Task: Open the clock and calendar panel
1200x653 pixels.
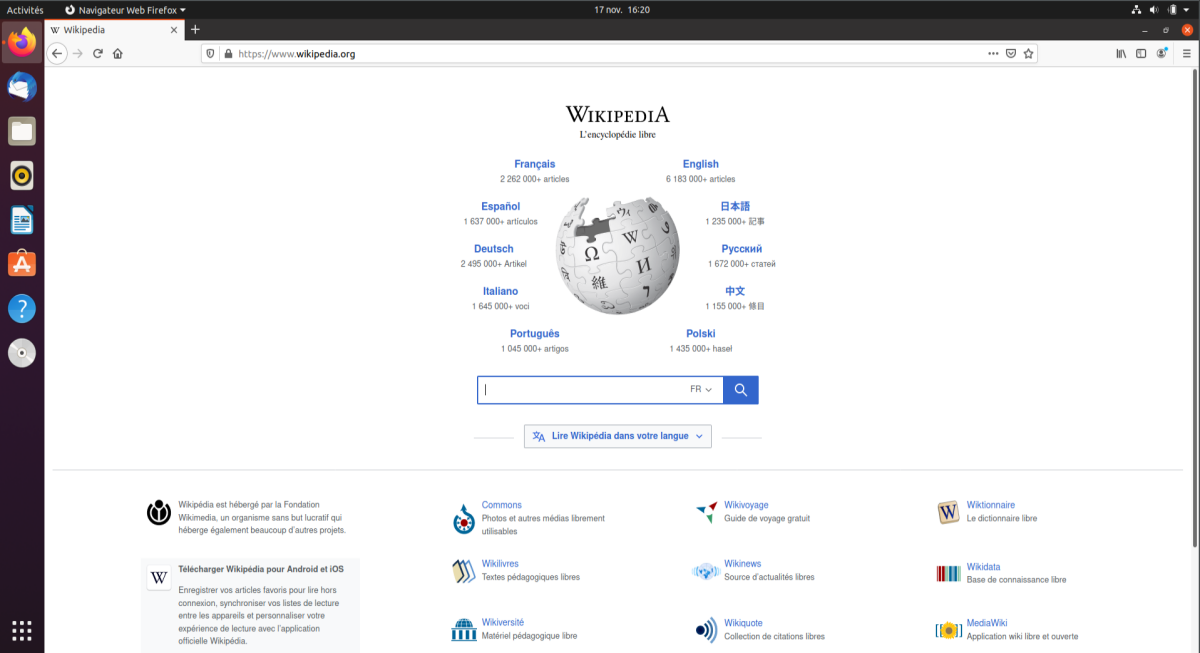Action: pyautogui.click(x=622, y=9)
